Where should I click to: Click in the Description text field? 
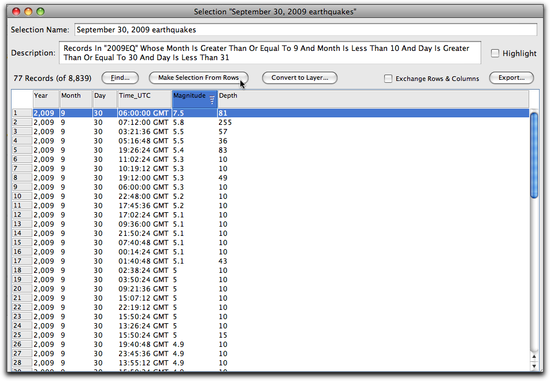[270, 53]
